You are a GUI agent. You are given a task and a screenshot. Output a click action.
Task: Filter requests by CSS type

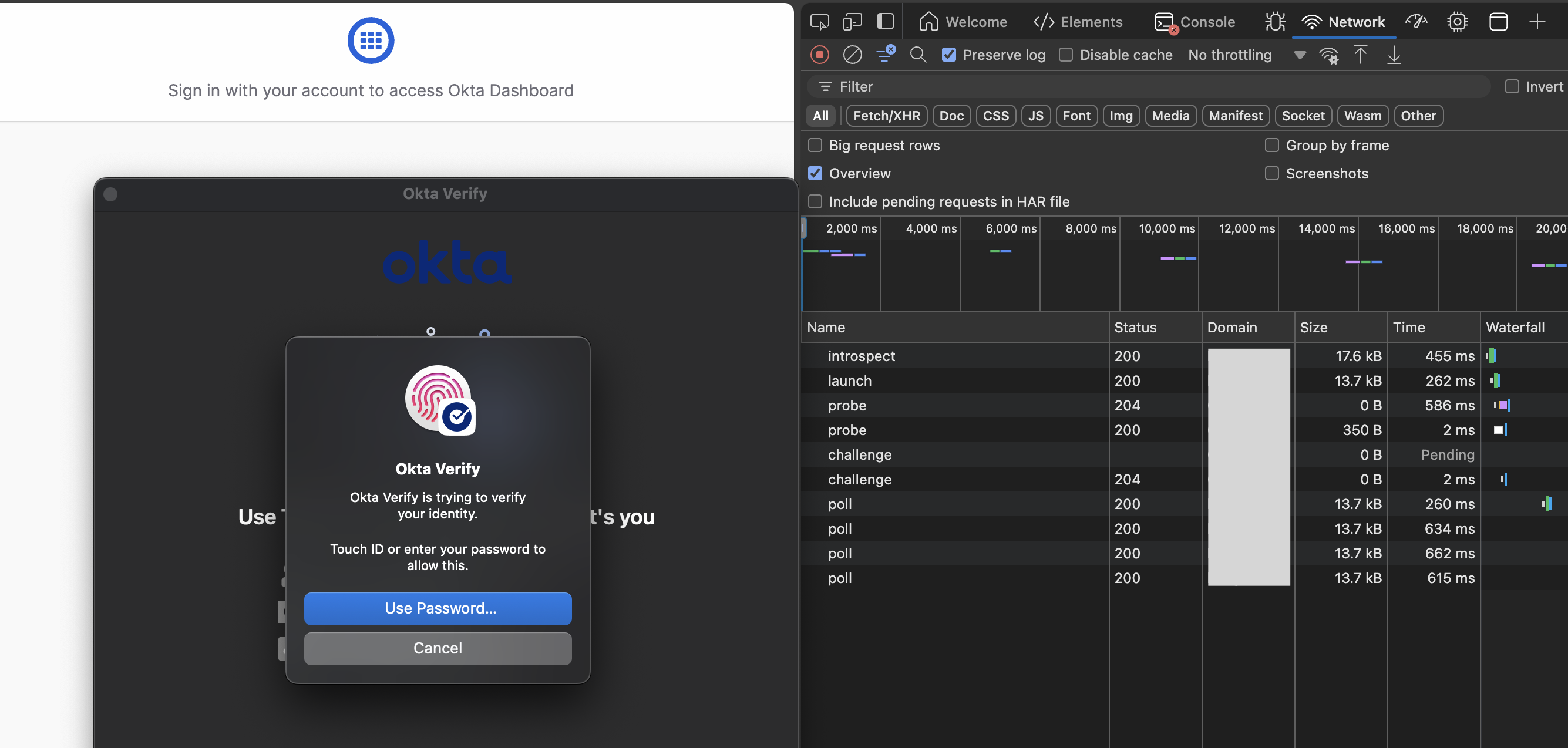point(996,116)
